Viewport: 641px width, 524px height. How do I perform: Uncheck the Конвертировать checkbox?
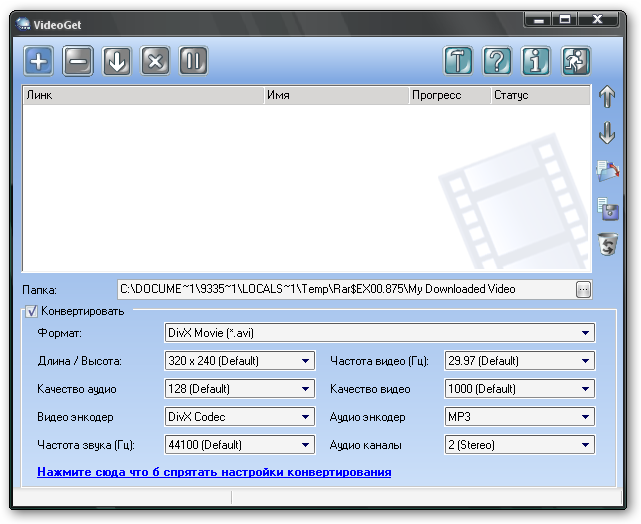(31, 311)
